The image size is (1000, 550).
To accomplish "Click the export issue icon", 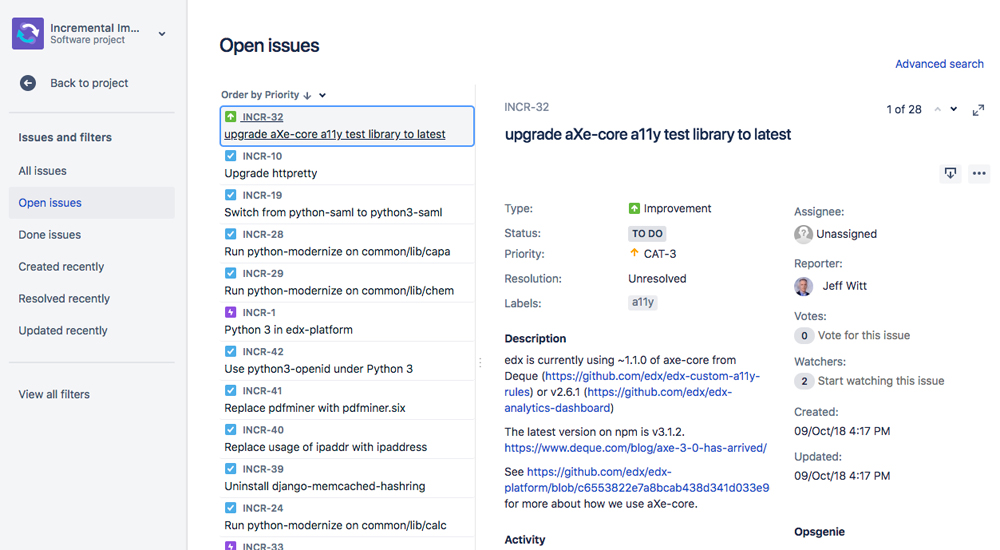I will click(x=950, y=173).
